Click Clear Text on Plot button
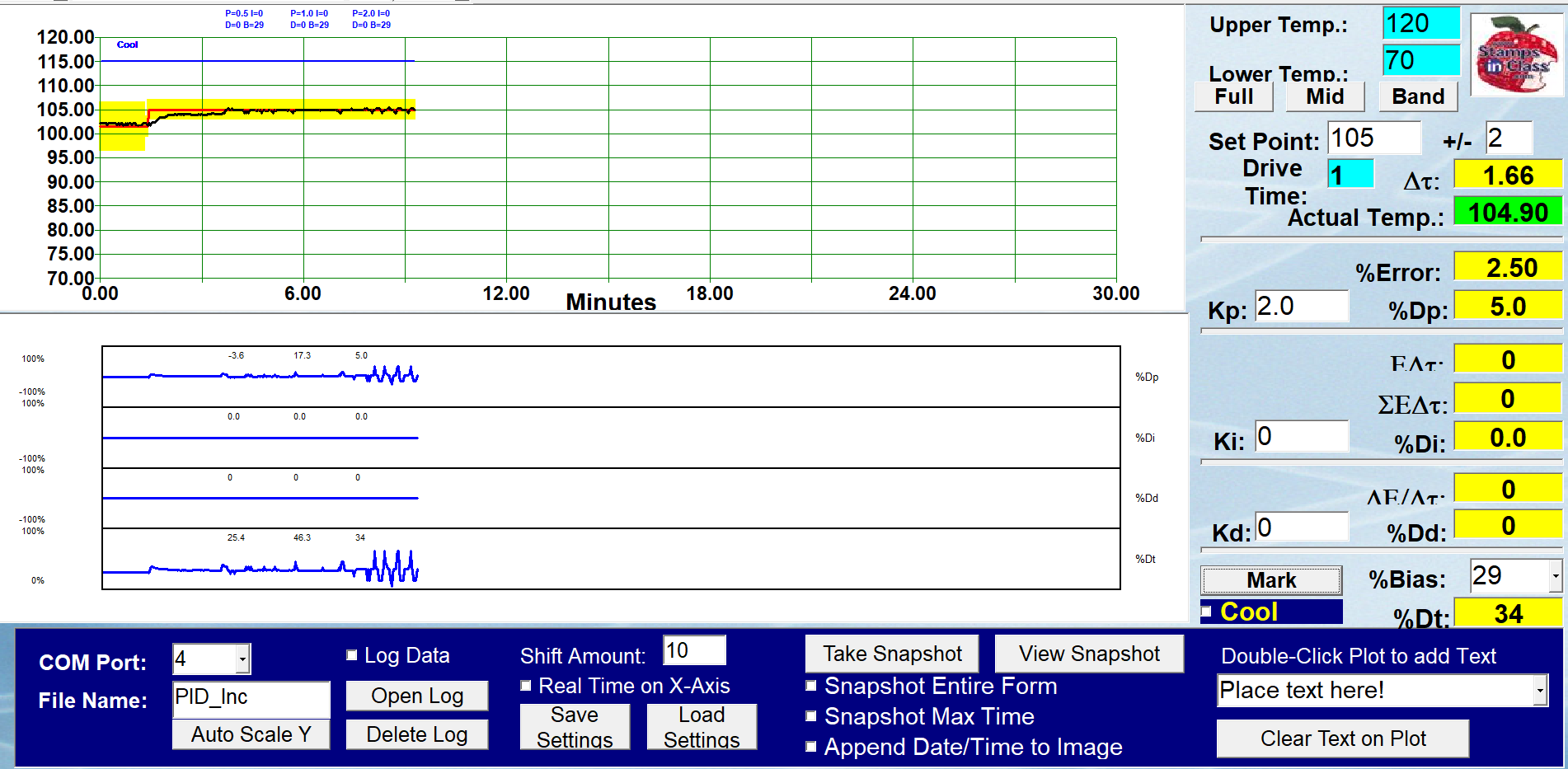The height and width of the screenshot is (769, 1568). tap(1343, 739)
